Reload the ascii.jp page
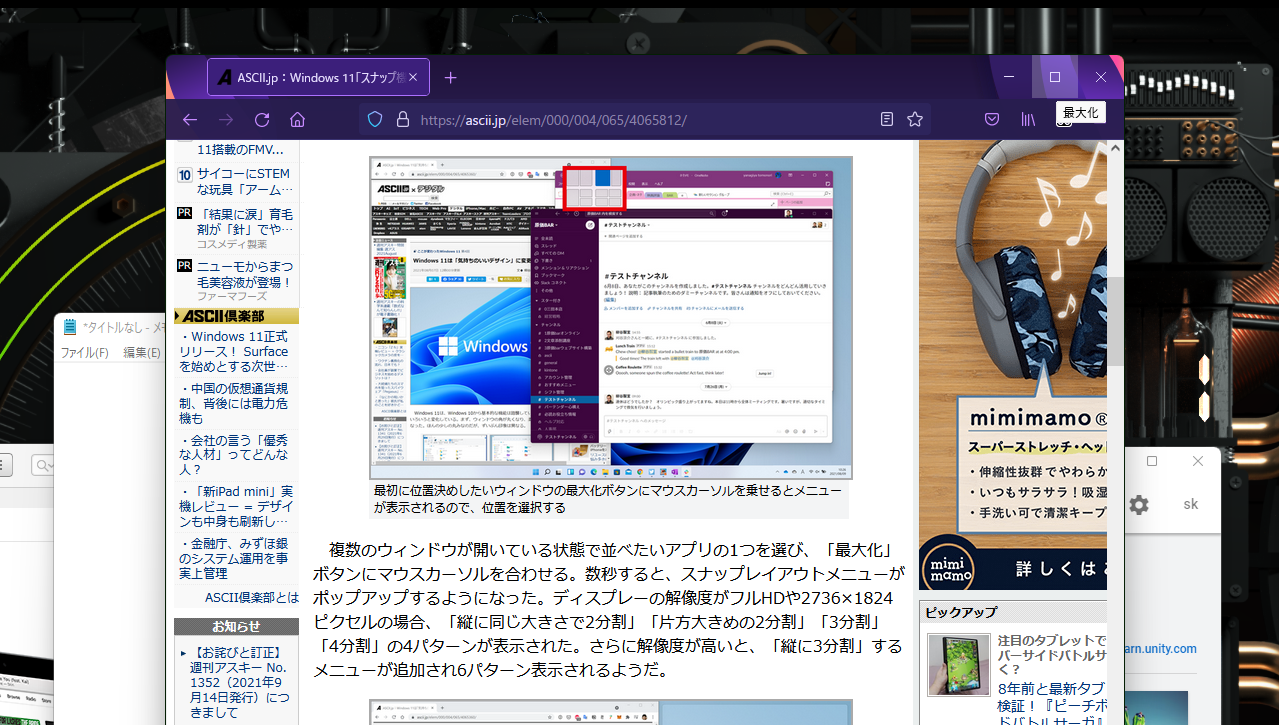Screen dimensions: 1279x725 point(262,120)
